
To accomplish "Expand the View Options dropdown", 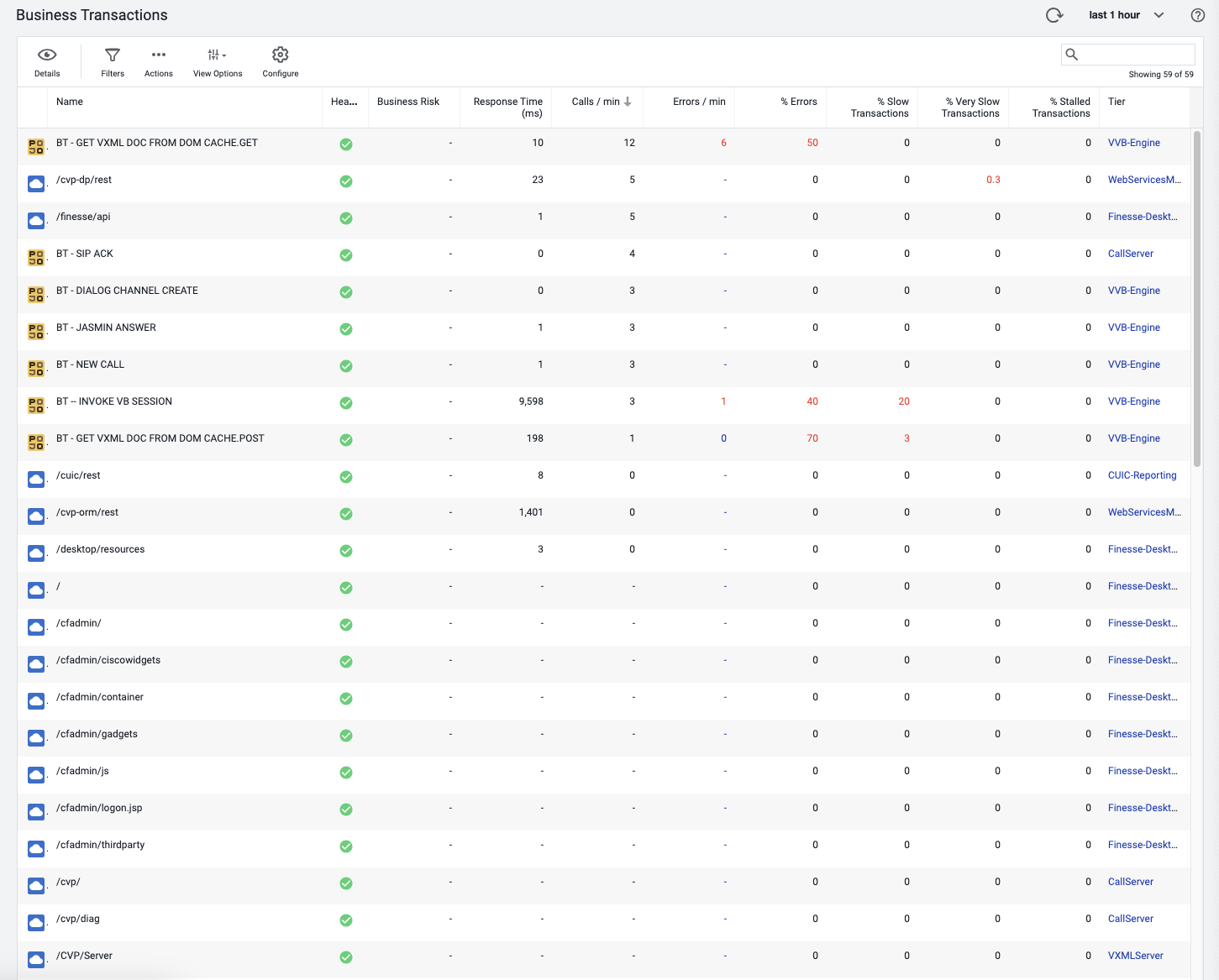I will point(218,55).
